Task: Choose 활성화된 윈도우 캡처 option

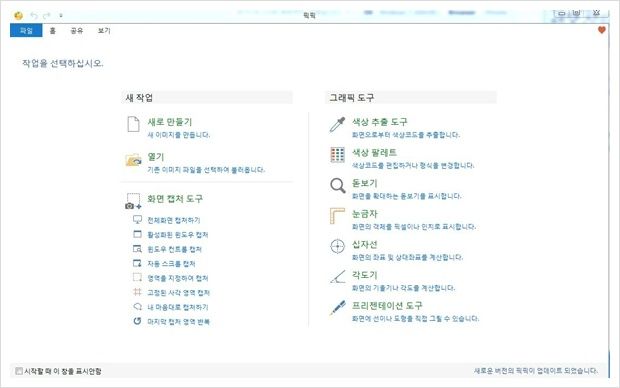Action: pyautogui.click(x=178, y=235)
